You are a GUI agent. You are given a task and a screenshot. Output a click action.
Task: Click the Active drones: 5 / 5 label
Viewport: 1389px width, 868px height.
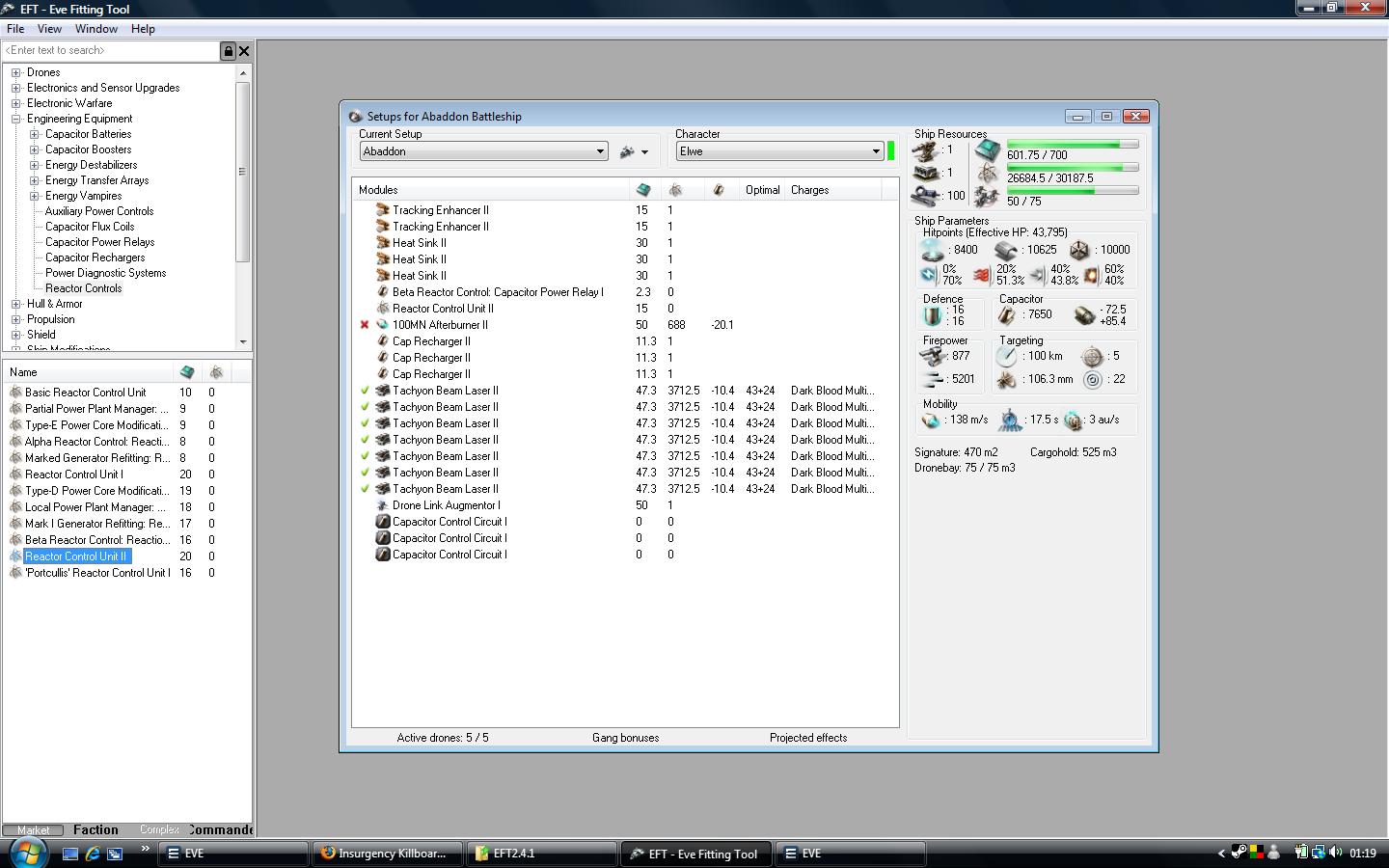(443, 738)
